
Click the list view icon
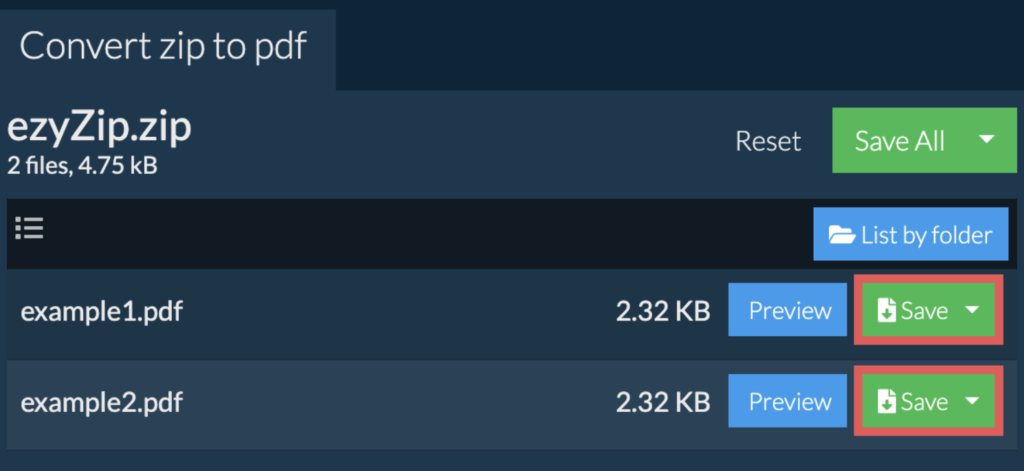pyautogui.click(x=29, y=229)
